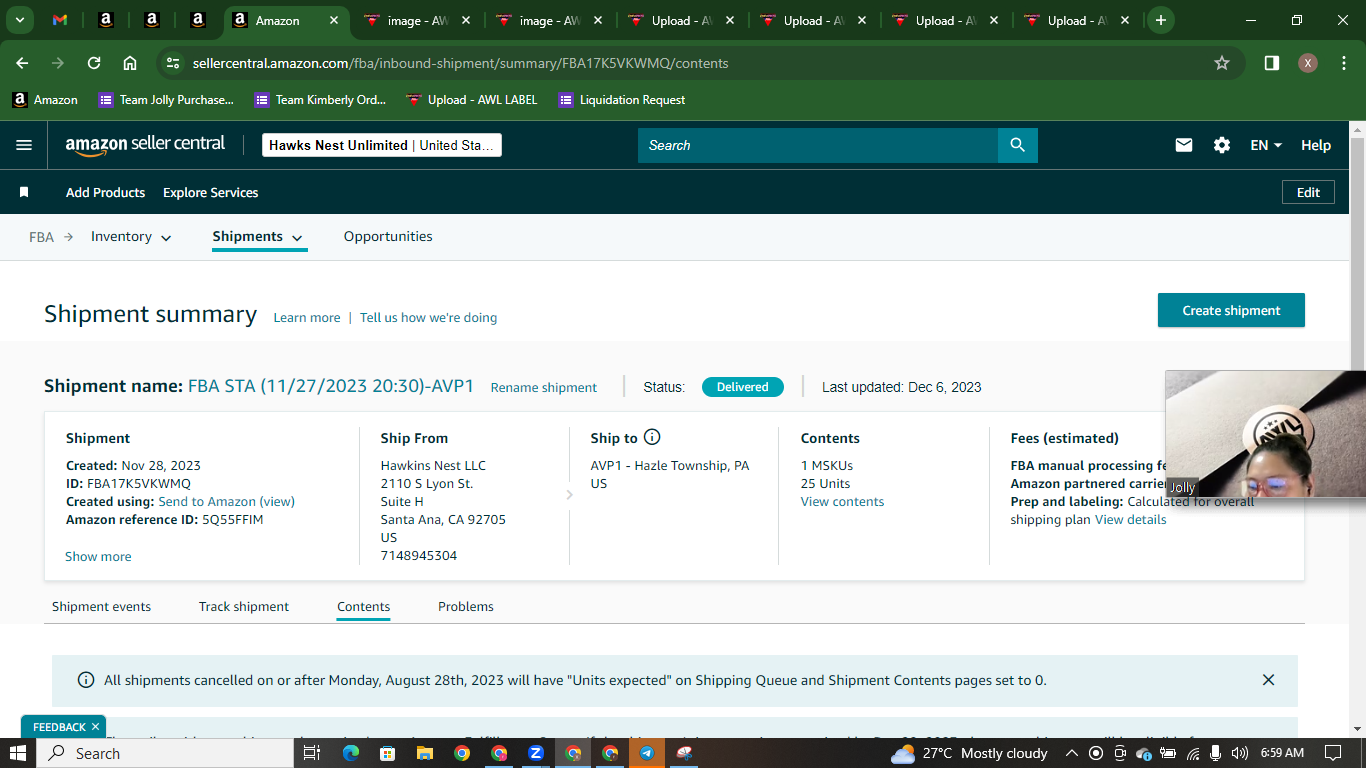This screenshot has width=1366, height=768.
Task: Open File Explorer from the taskbar
Action: 425,753
